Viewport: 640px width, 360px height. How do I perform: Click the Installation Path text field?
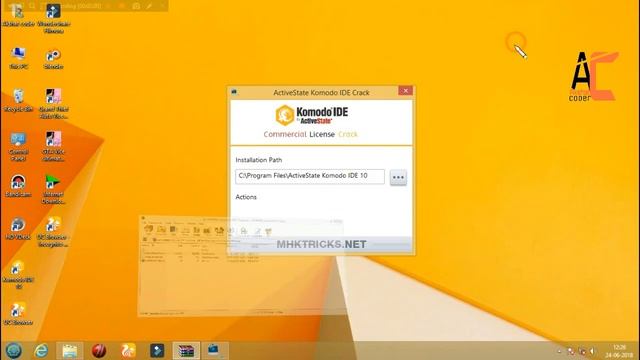pos(310,176)
